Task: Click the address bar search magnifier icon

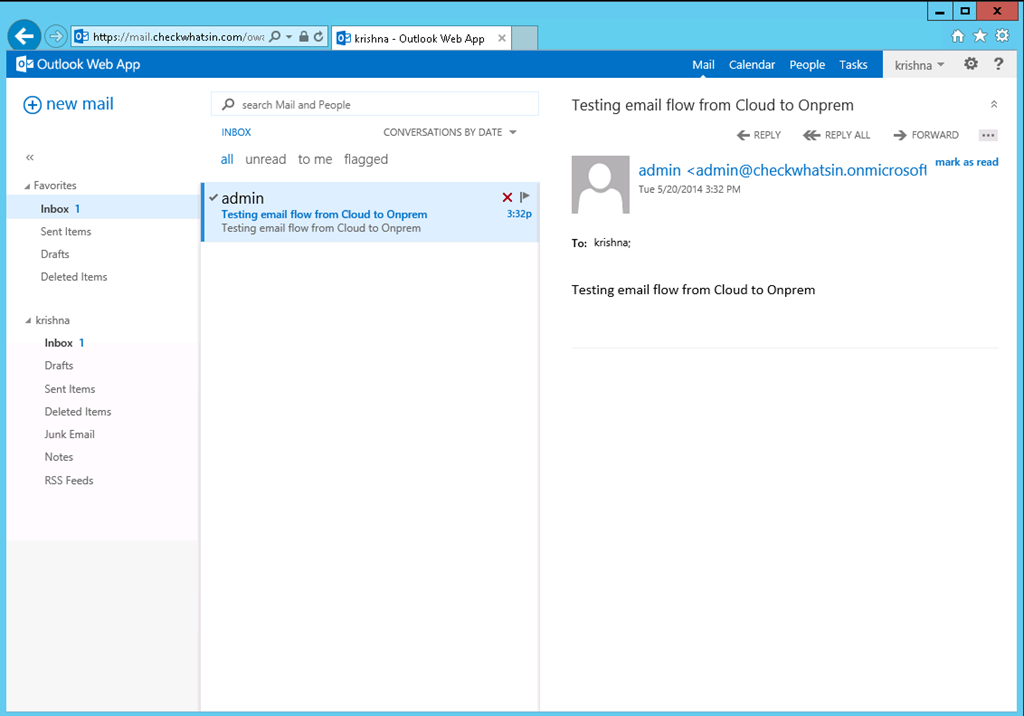Action: (x=275, y=37)
